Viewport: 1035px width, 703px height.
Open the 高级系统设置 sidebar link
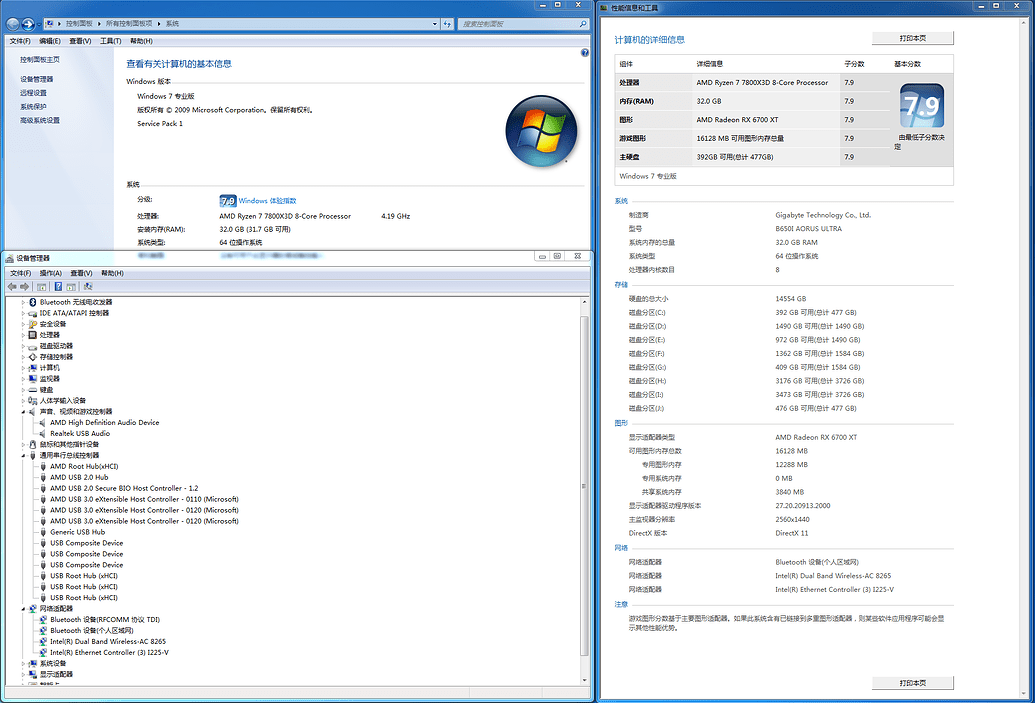coord(41,120)
